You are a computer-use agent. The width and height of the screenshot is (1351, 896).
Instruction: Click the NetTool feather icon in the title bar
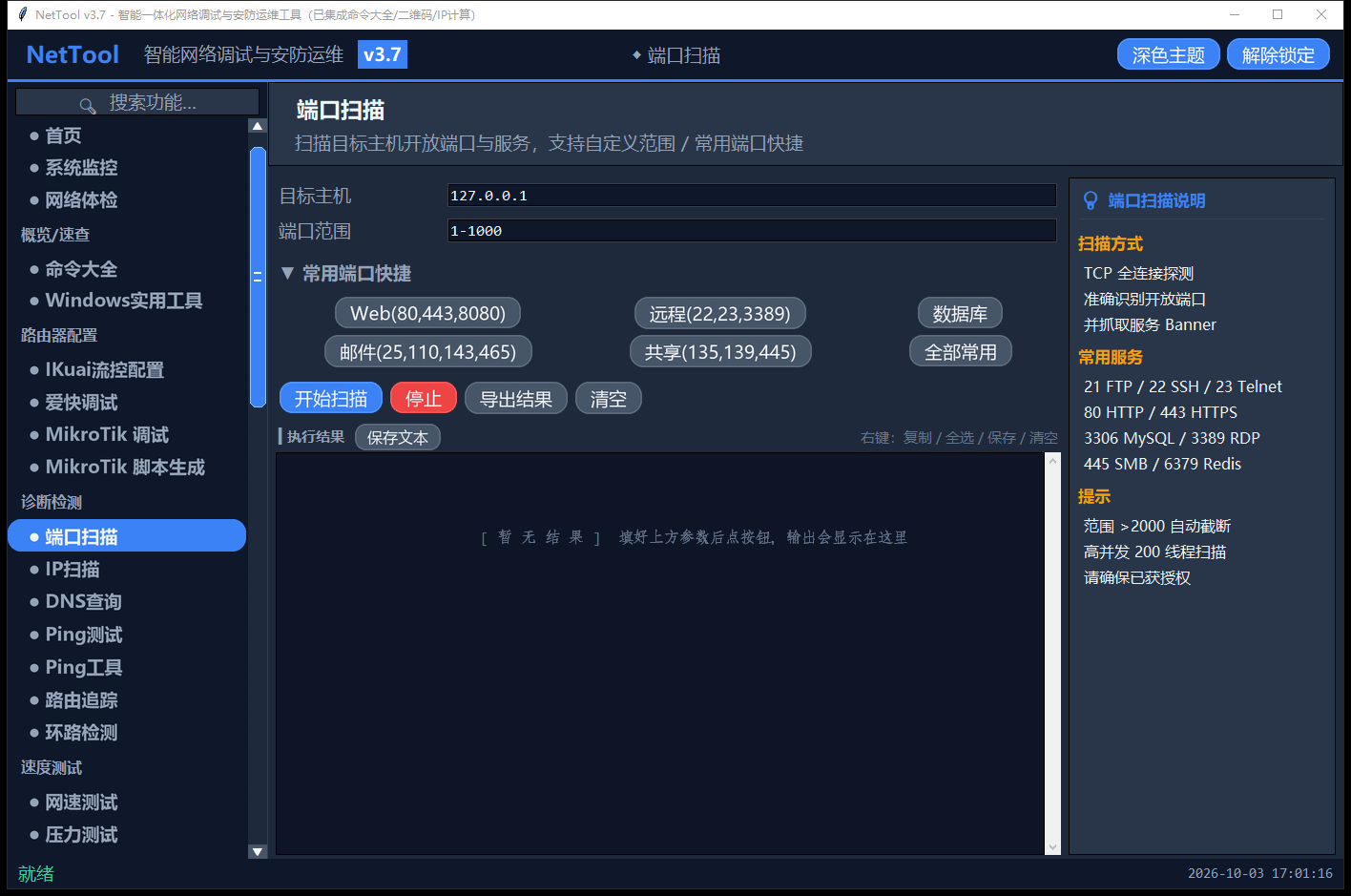22,14
